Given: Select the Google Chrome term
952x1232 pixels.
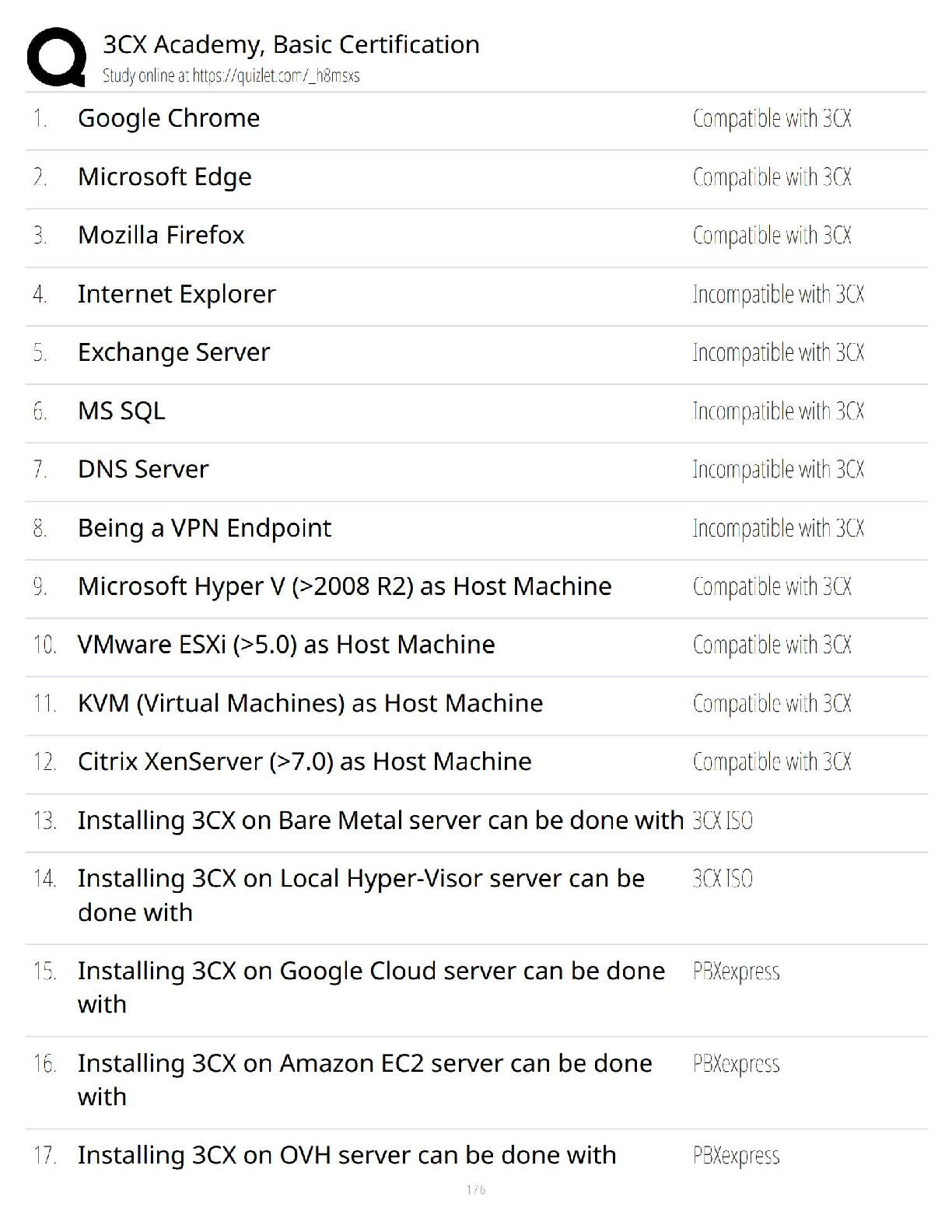Looking at the screenshot, I should pos(169,118).
